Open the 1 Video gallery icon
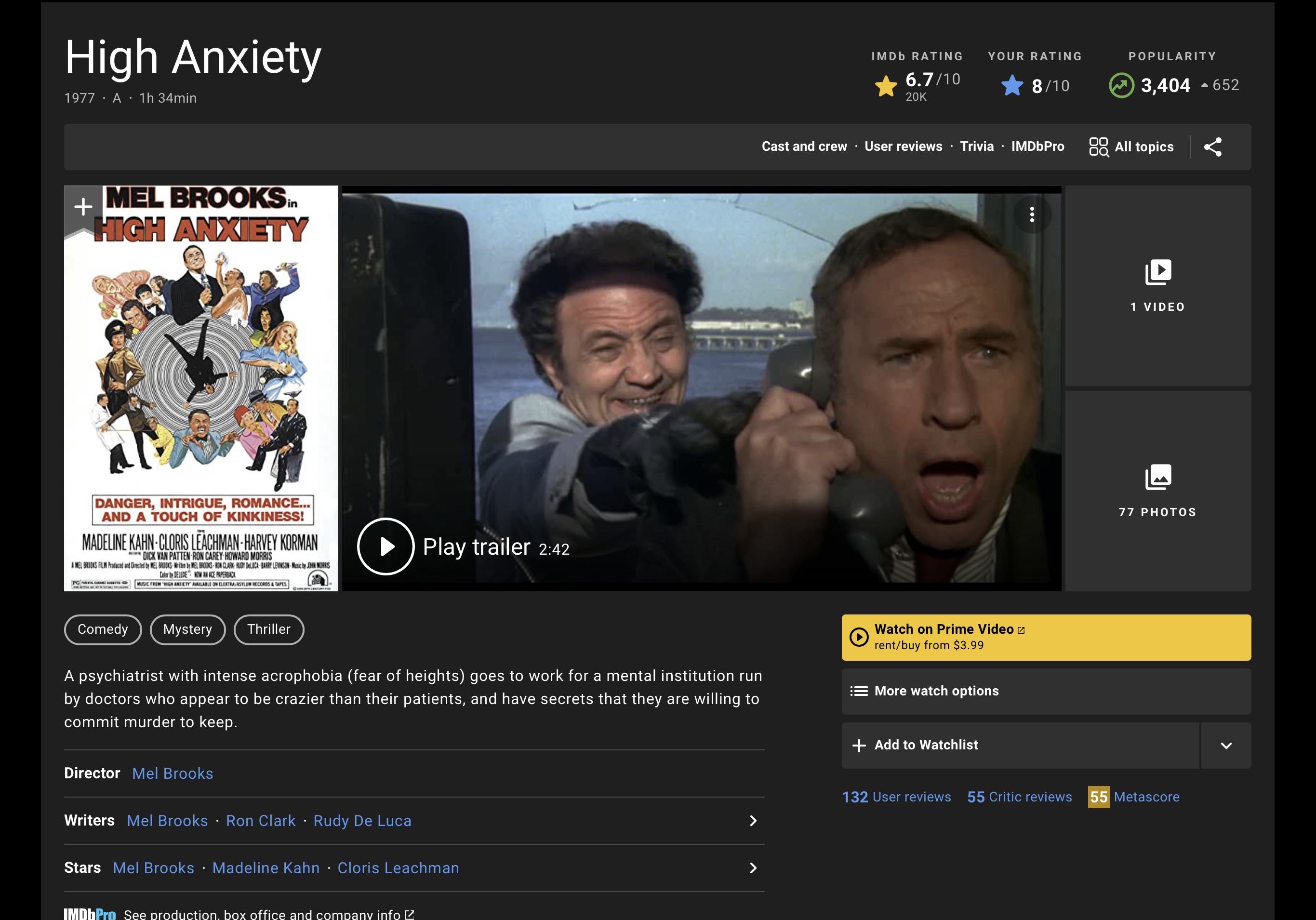The image size is (1316, 920). click(1158, 272)
